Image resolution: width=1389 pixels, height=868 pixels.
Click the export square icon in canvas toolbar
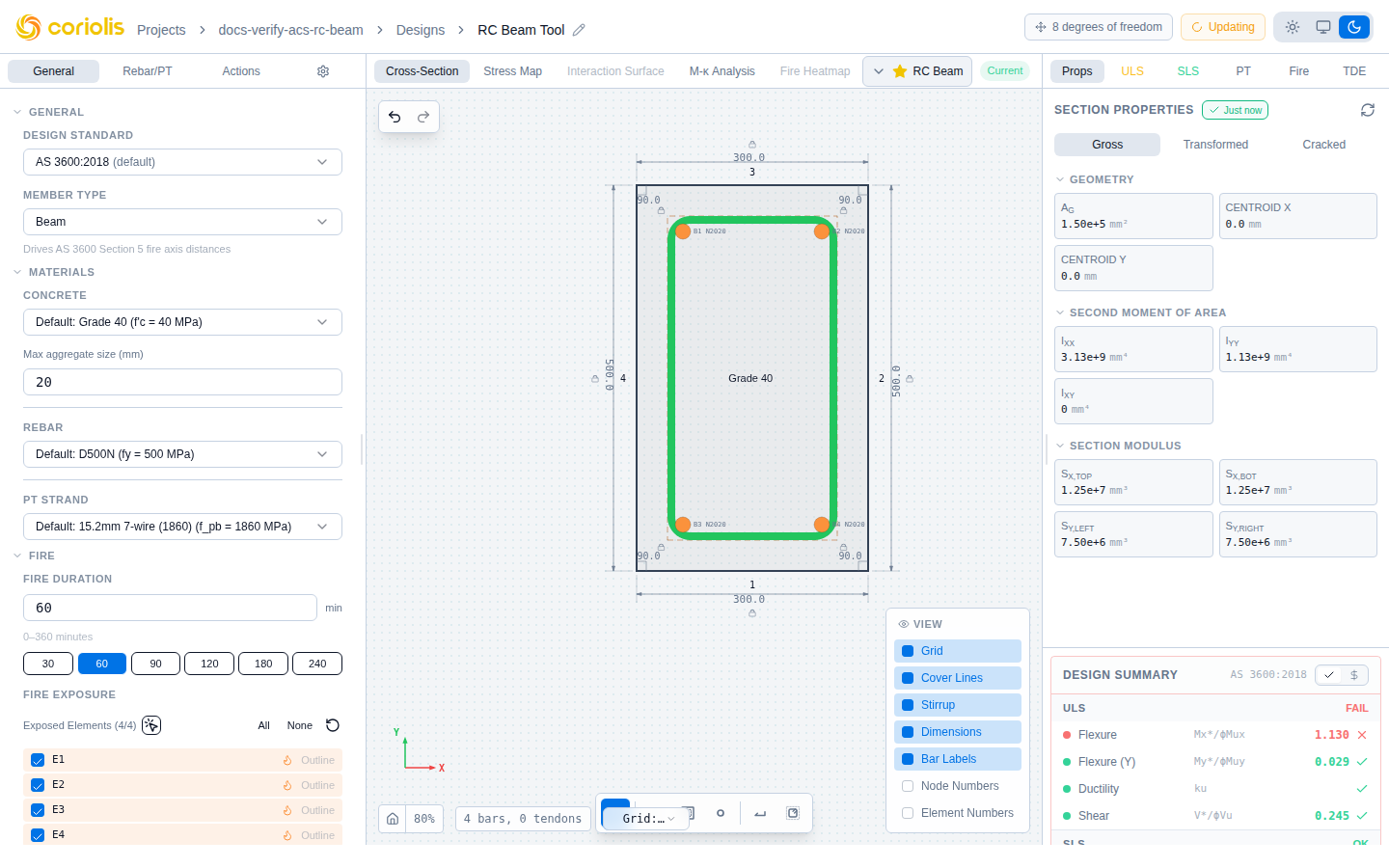coord(793,813)
